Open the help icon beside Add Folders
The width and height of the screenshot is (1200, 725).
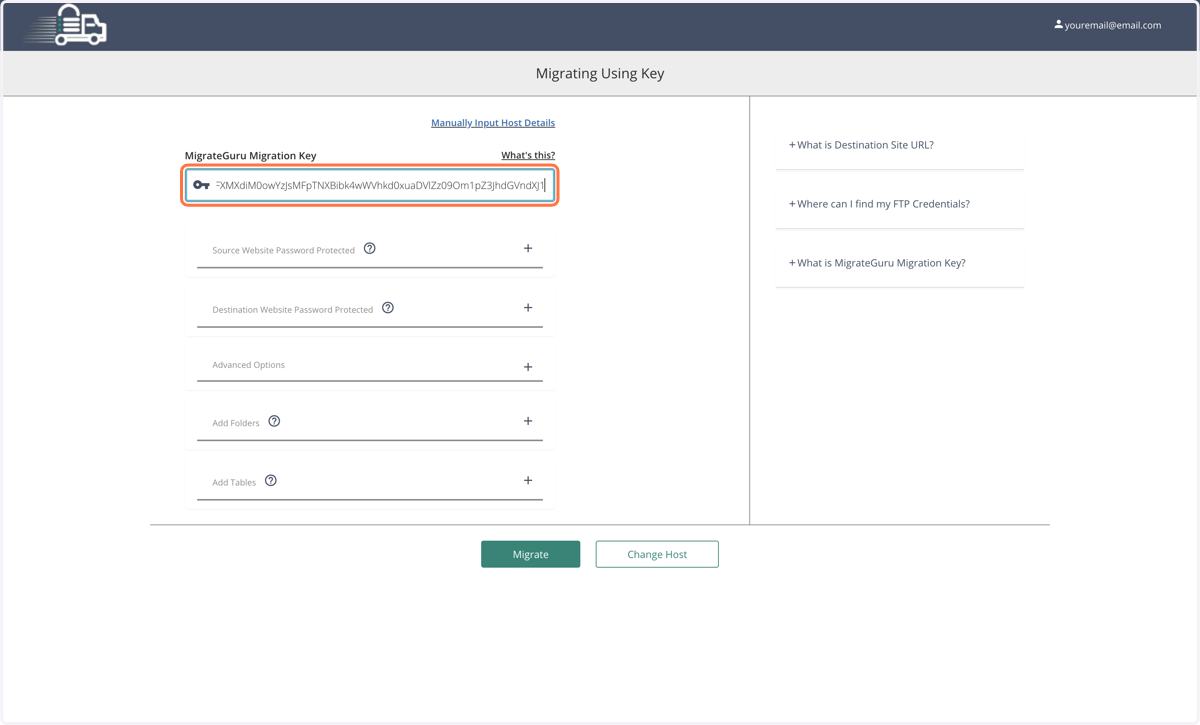click(x=274, y=422)
